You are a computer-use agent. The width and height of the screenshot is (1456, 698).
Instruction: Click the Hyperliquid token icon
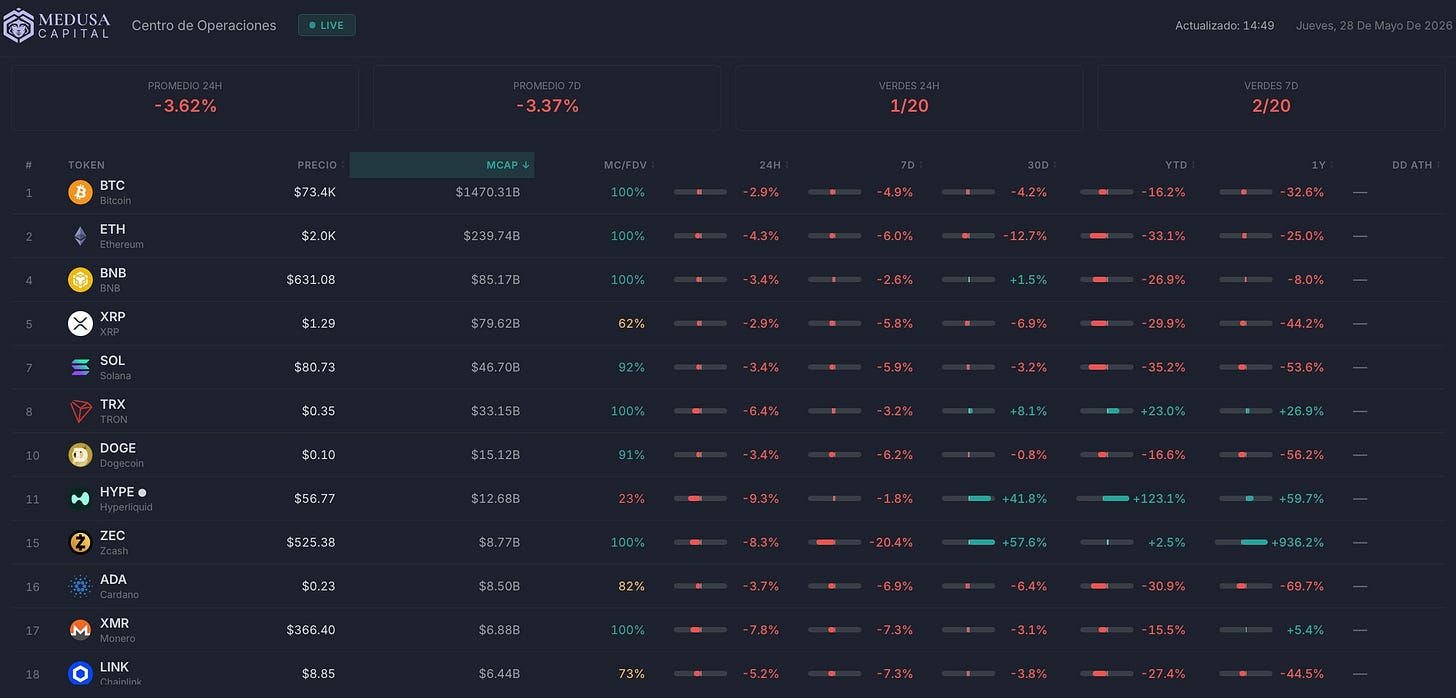click(x=80, y=499)
